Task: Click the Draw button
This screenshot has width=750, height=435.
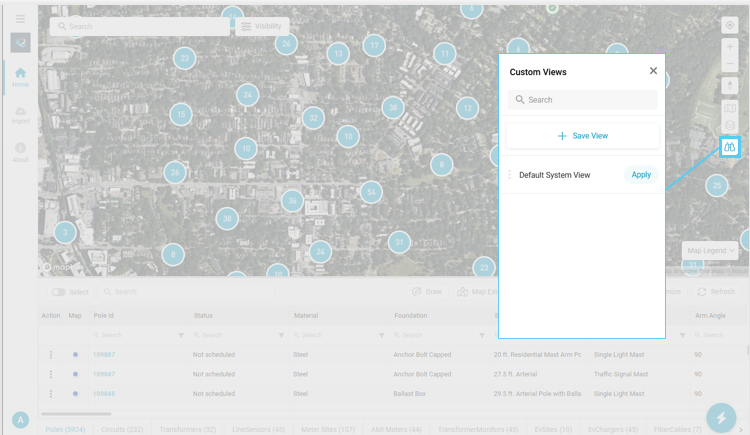Action: click(427, 291)
